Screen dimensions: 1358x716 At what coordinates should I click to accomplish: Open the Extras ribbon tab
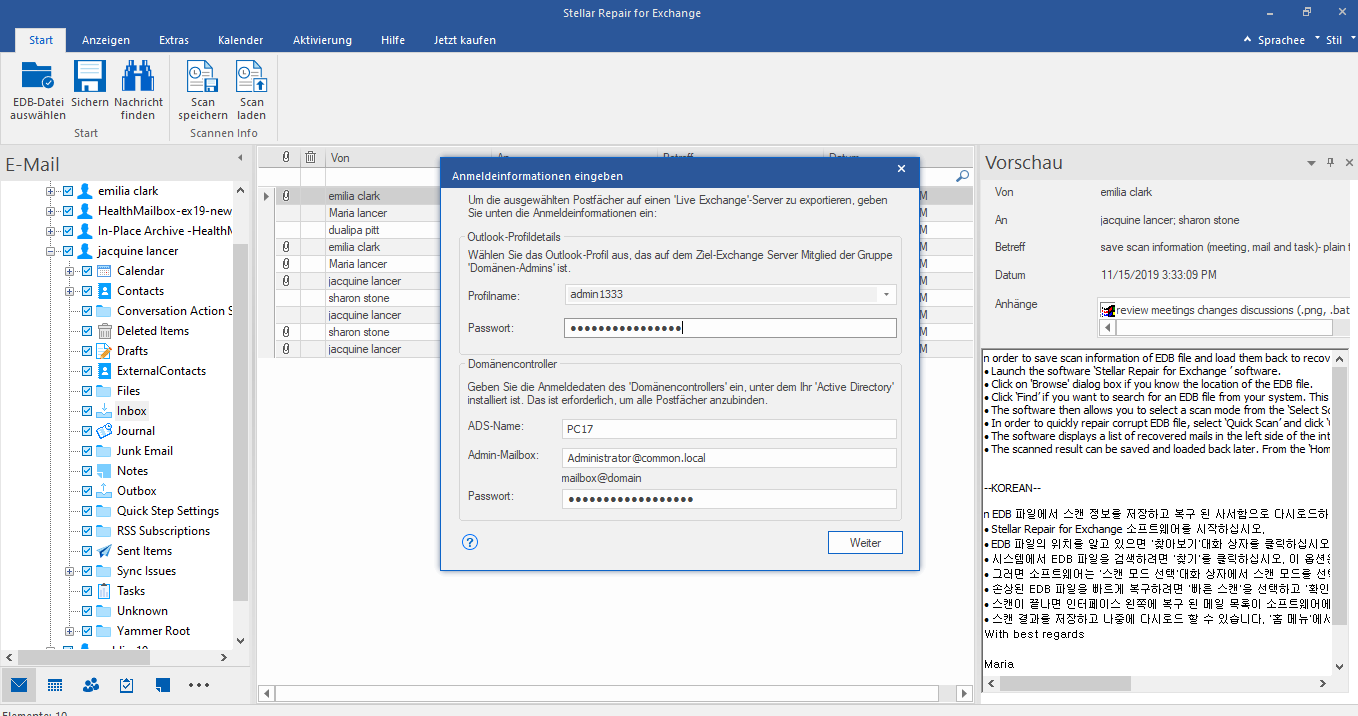pyautogui.click(x=173, y=40)
